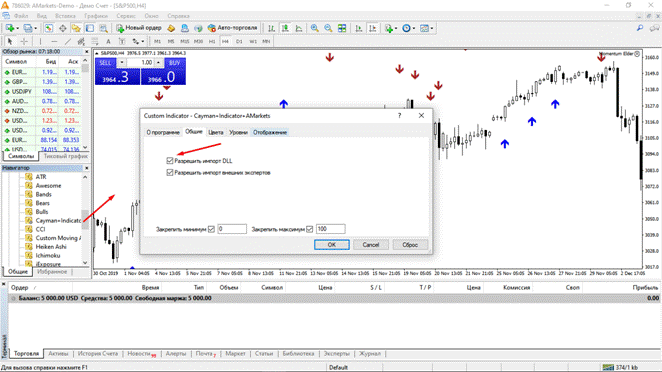Toggle Авто-торговля in the toolbar
662x372 pixels.
click(232, 28)
